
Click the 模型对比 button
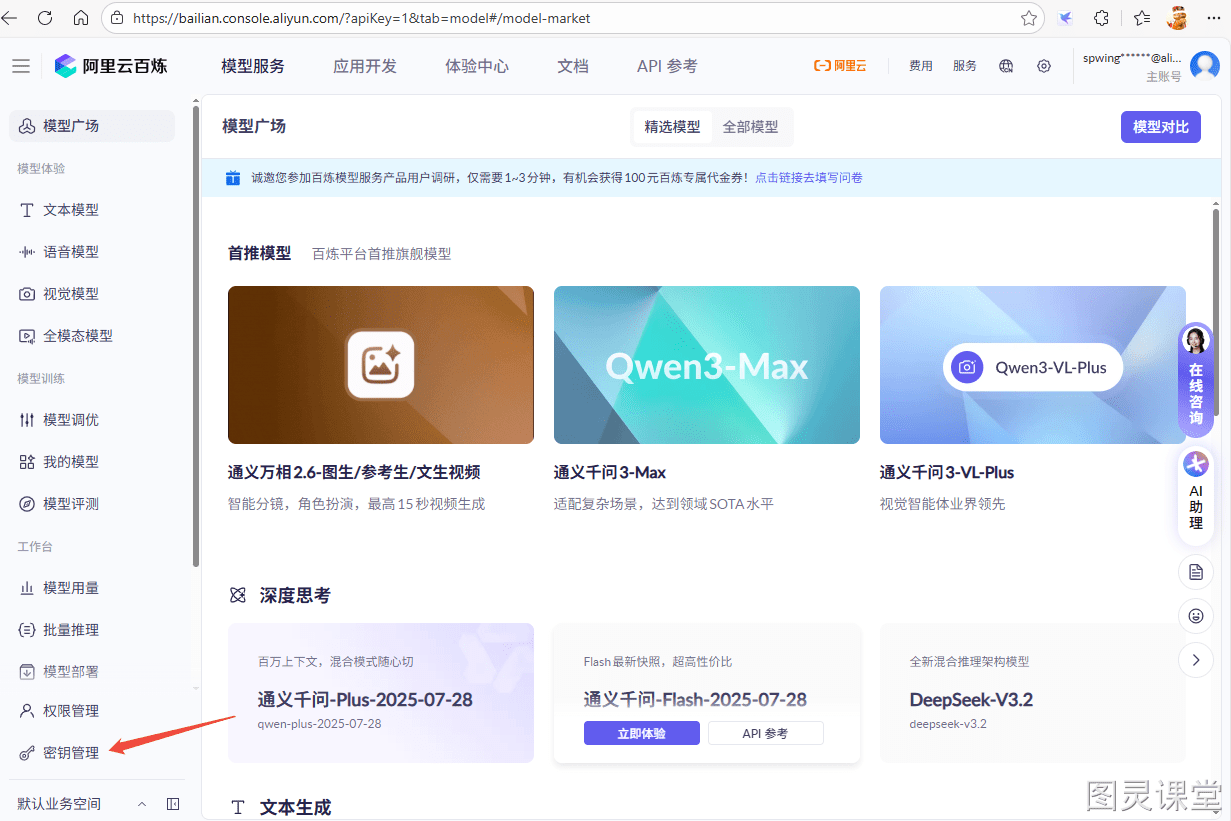pyautogui.click(x=1161, y=127)
